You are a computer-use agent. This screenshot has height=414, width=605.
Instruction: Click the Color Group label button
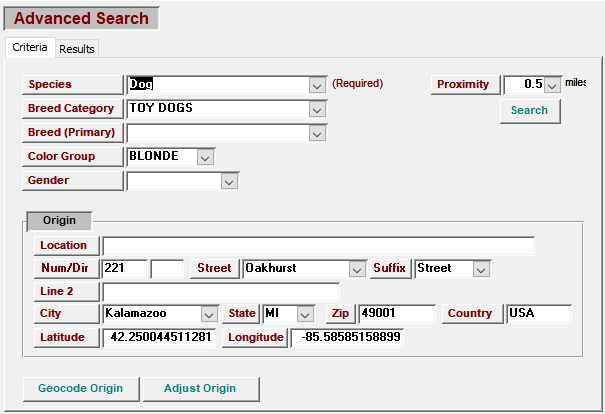point(73,156)
